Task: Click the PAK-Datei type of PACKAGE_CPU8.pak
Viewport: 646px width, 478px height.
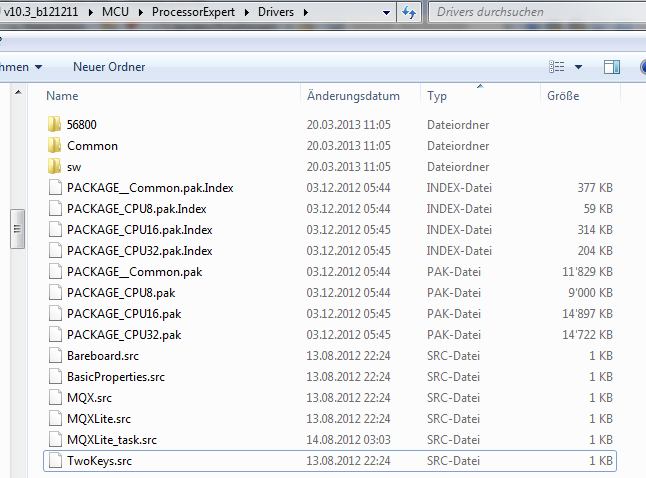Action: (454, 293)
